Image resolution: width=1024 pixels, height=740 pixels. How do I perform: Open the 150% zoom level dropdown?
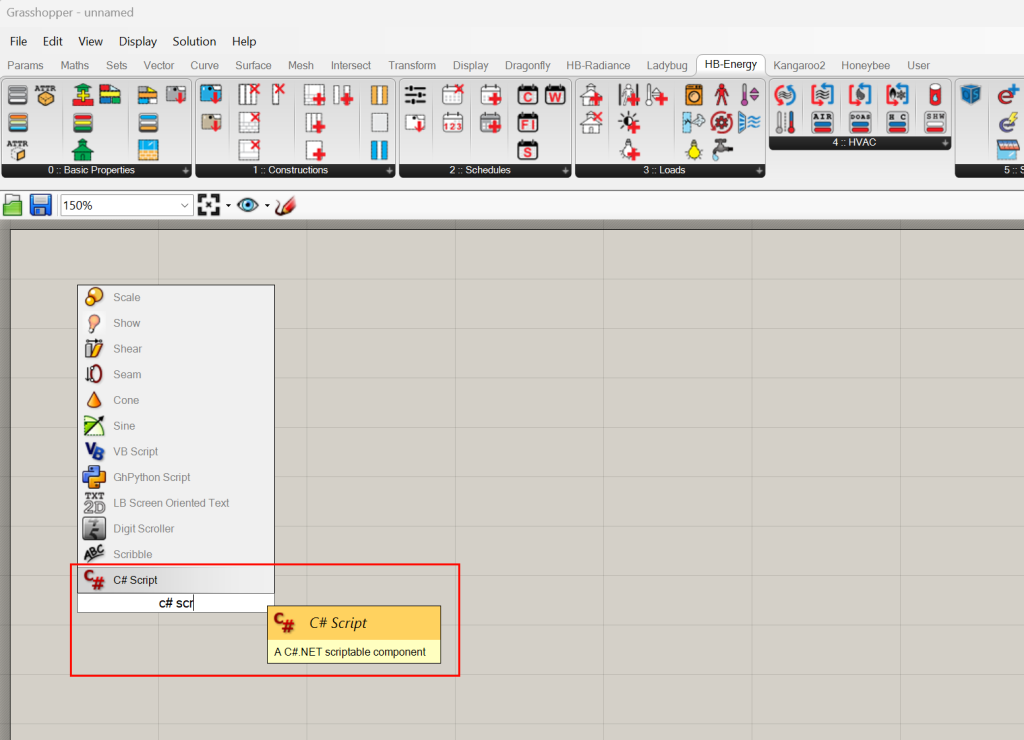pyautogui.click(x=185, y=204)
